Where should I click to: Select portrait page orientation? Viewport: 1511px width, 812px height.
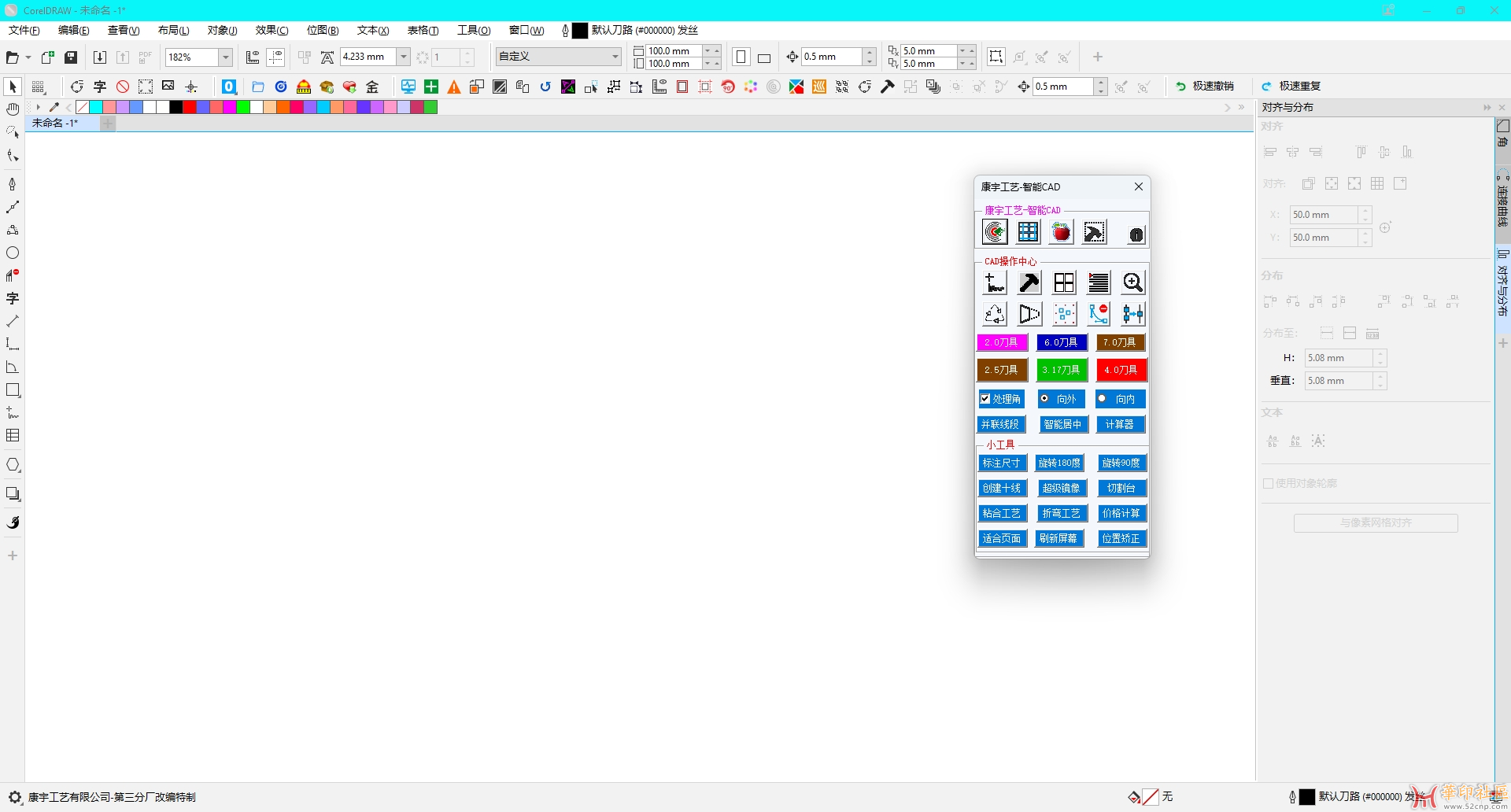pos(741,57)
